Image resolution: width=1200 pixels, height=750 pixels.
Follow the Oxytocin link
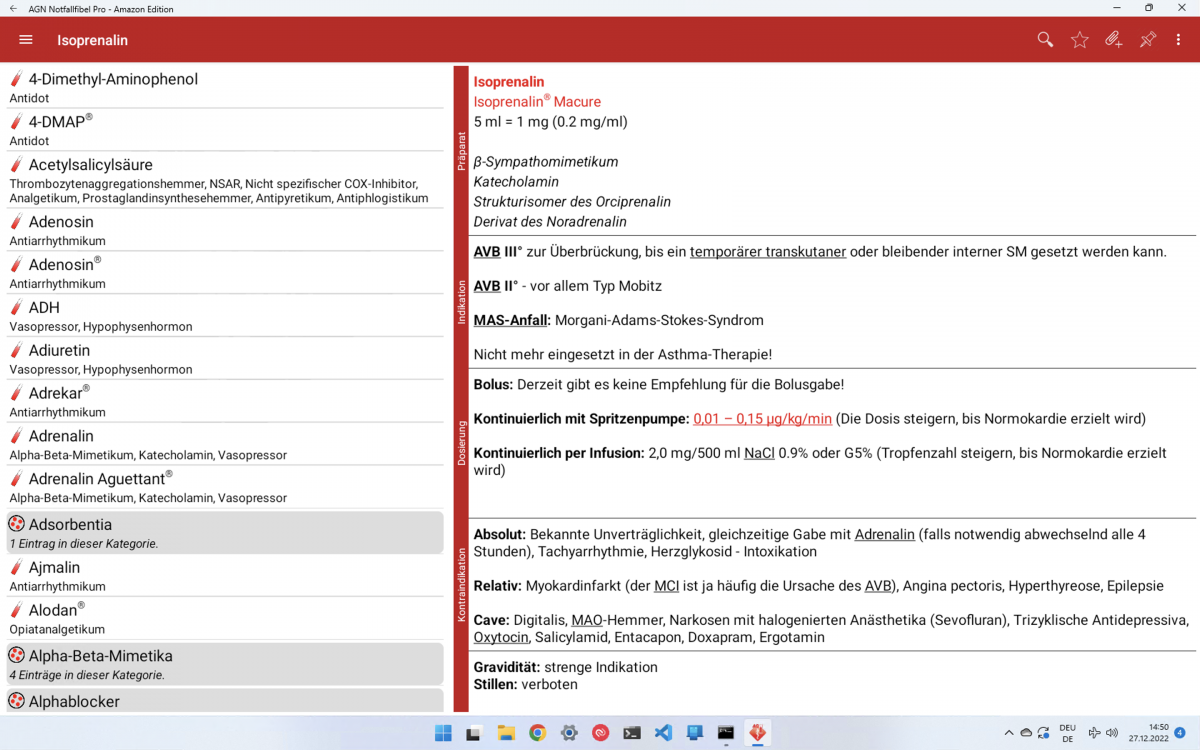[x=502, y=637]
